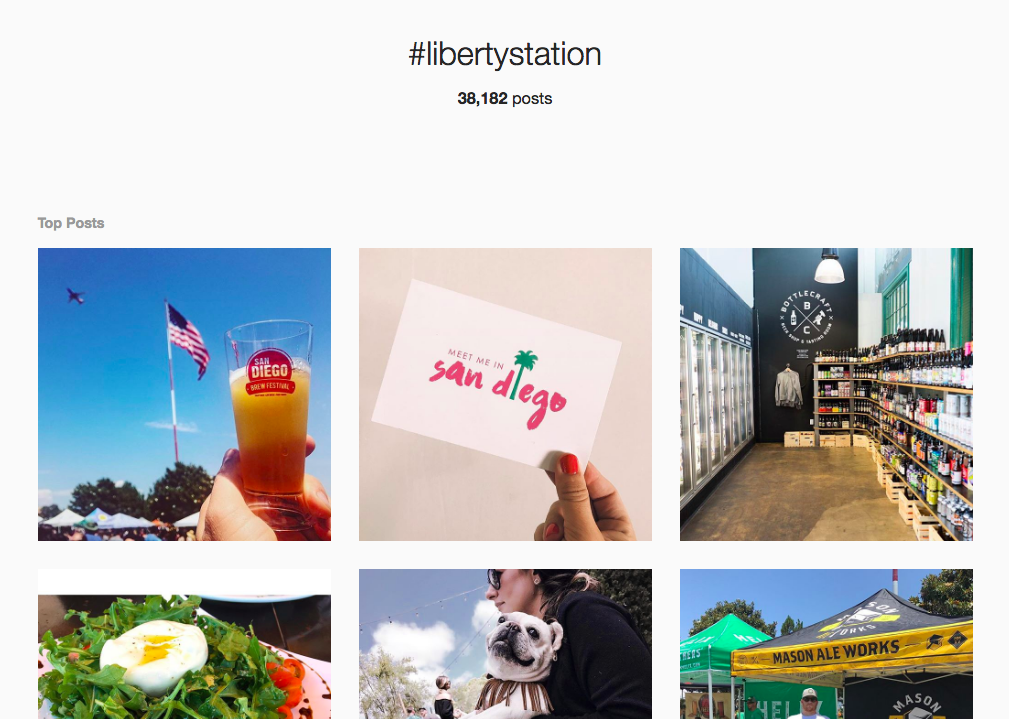1009x719 pixels.
Task: Open the poached egg arugula salad post
Action: pyautogui.click(x=184, y=644)
